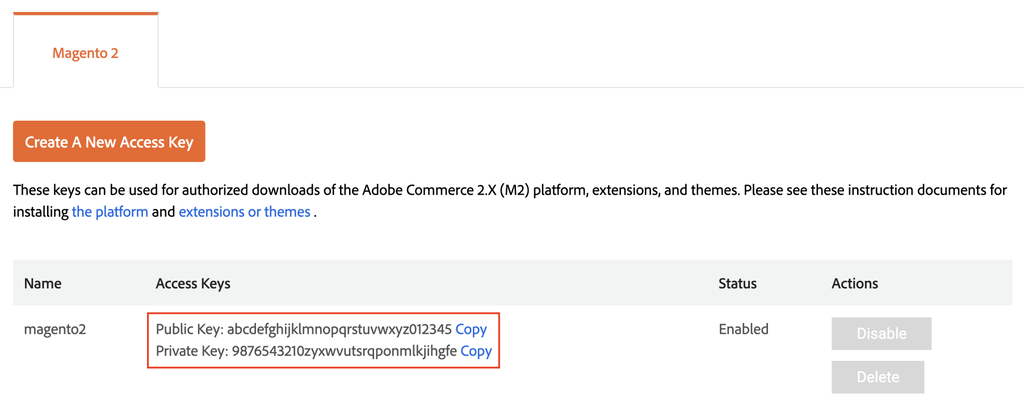Switch to the Magento 2 tab

(x=85, y=53)
